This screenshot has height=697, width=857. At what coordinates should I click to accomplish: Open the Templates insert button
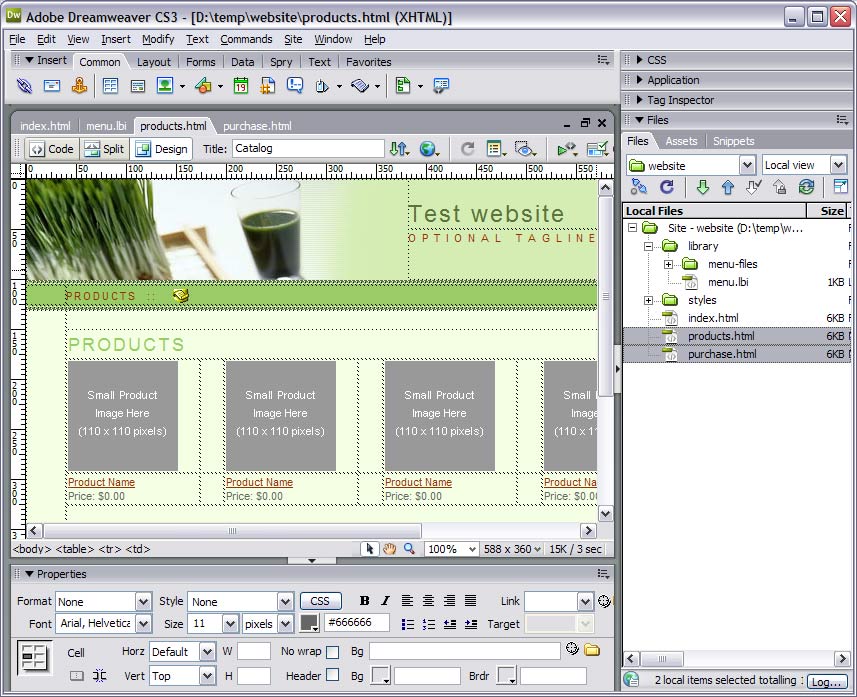tap(403, 86)
